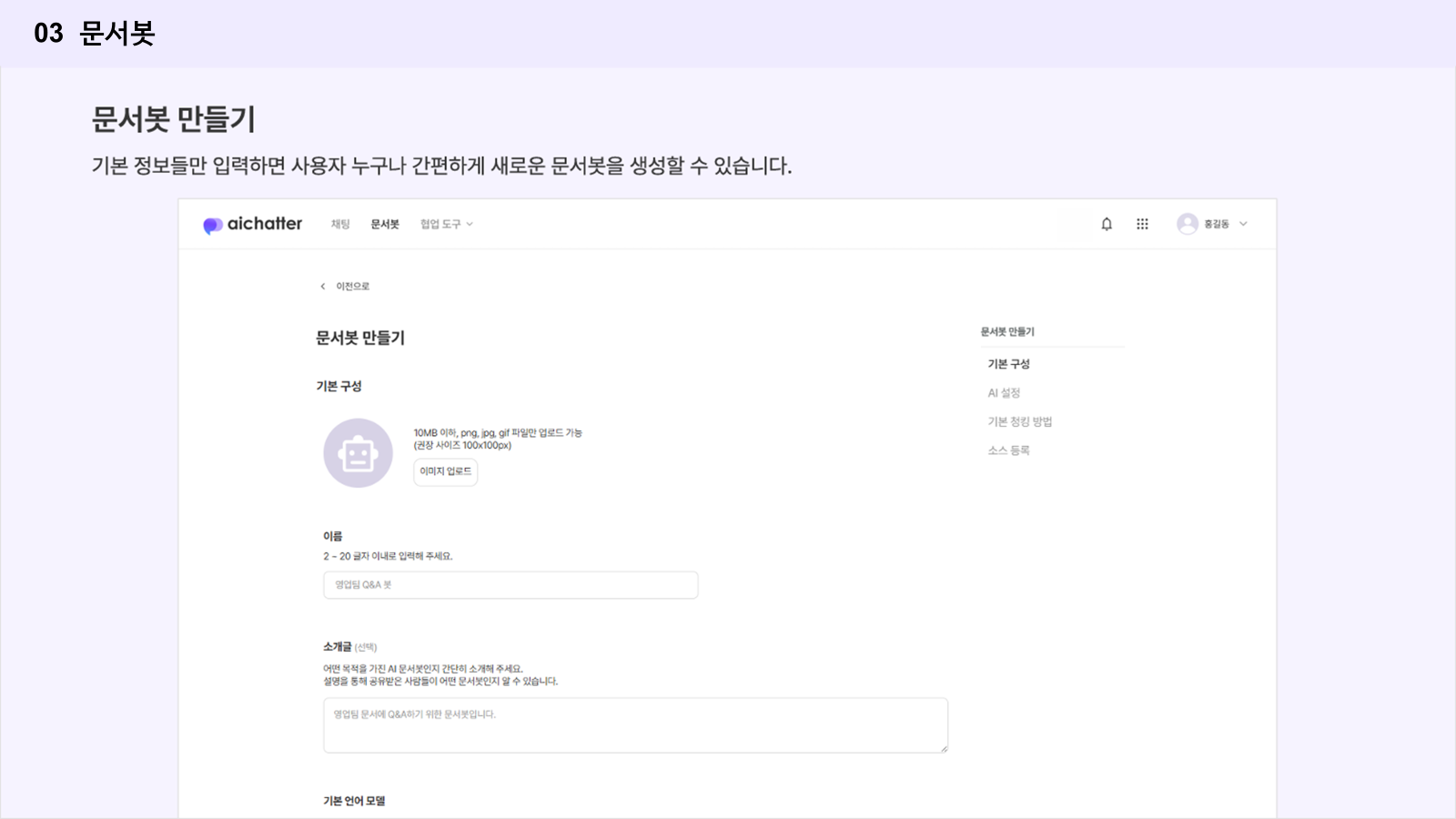Click the resize handle of 소개글 textarea
The height and width of the screenshot is (819, 1456).
pos(944,748)
